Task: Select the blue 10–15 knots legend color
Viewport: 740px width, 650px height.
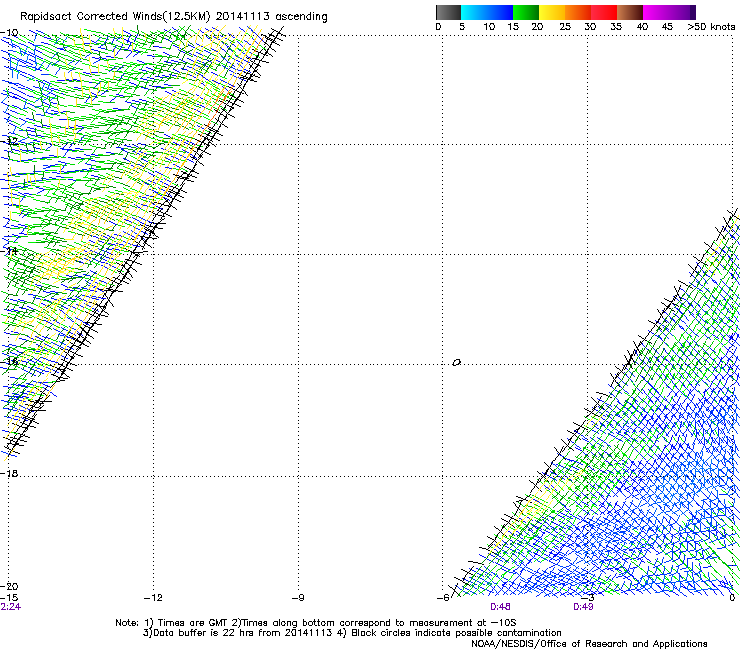Action: 500,12
